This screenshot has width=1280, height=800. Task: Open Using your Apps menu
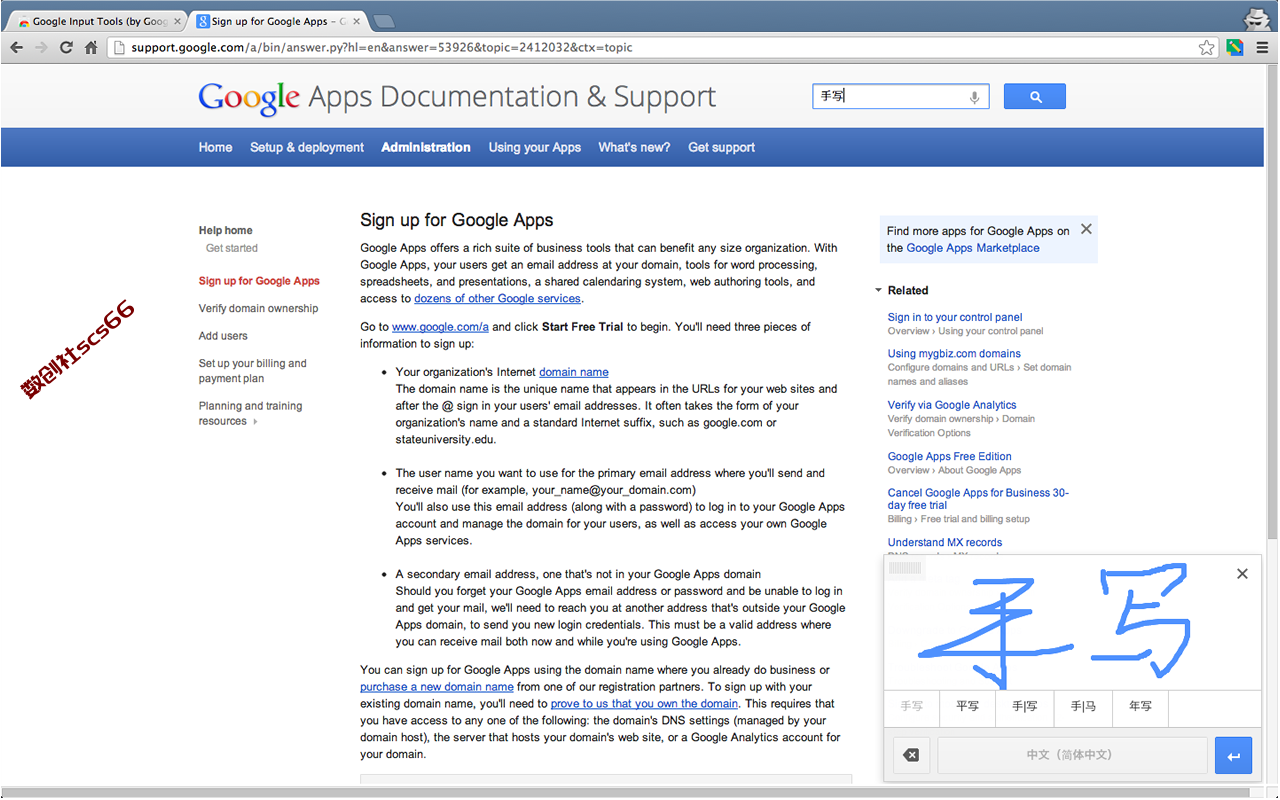534,147
